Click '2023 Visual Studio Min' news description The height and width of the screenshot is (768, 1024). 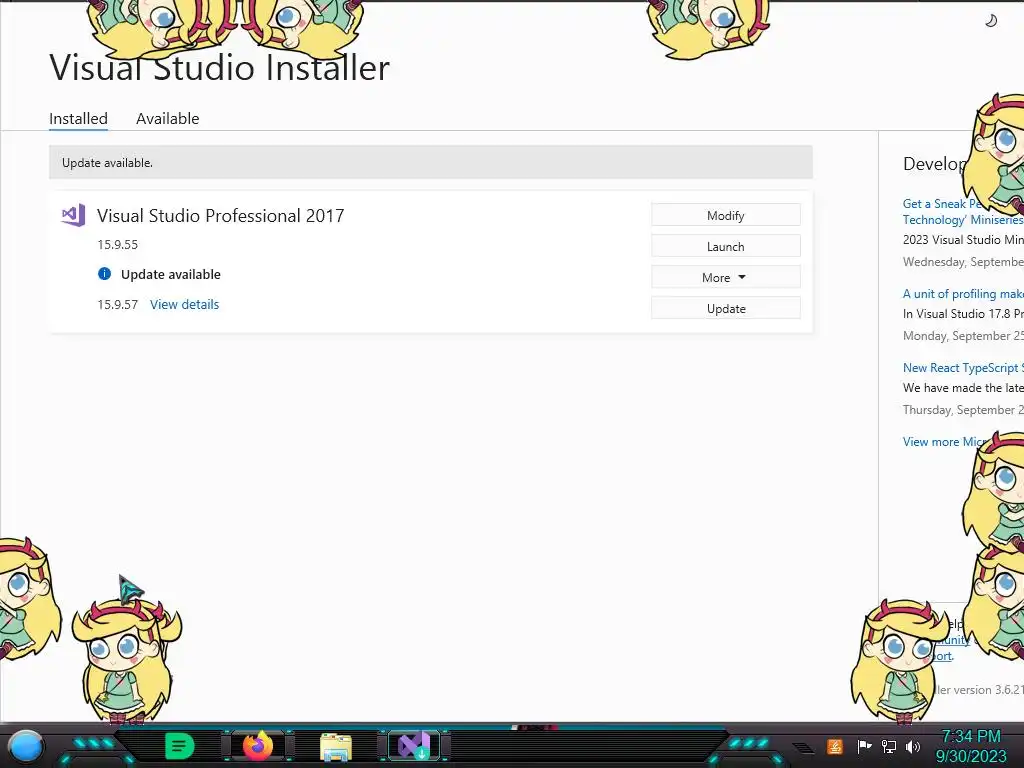point(963,240)
